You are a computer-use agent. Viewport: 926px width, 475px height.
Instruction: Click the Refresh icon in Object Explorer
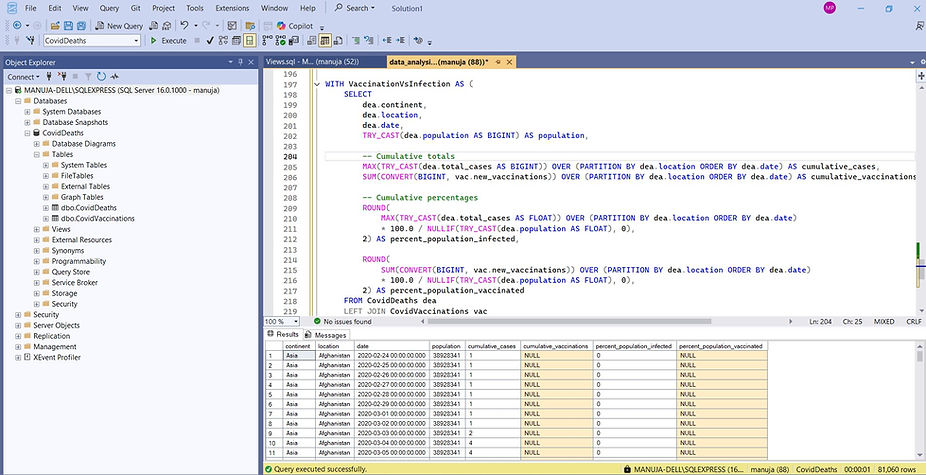tap(100, 76)
